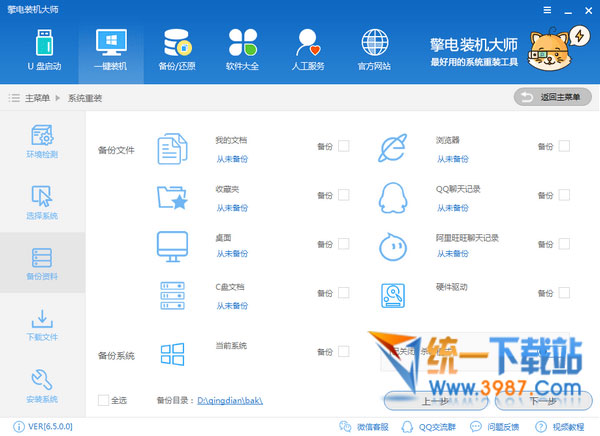Check backup box for 我的文档
Image resolution: width=600 pixels, height=436 pixels.
(x=344, y=146)
